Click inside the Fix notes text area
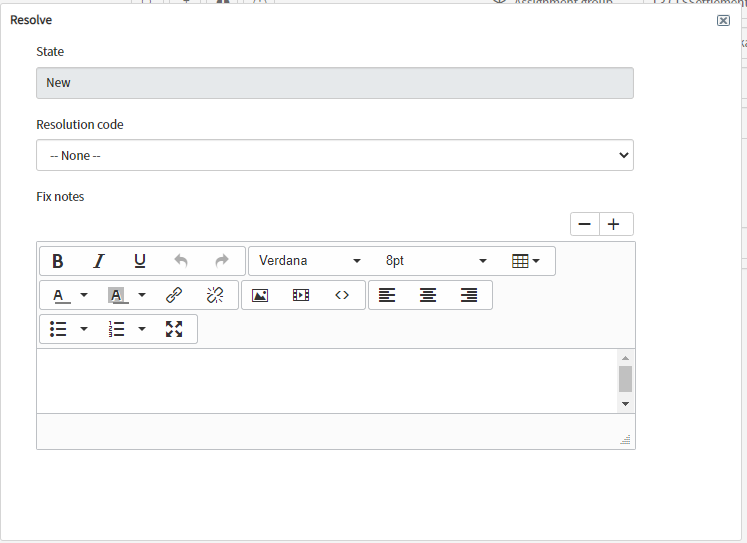 (326, 380)
